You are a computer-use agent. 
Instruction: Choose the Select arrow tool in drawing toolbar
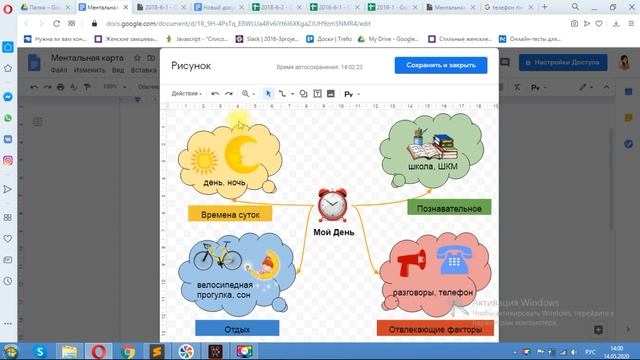click(x=268, y=94)
